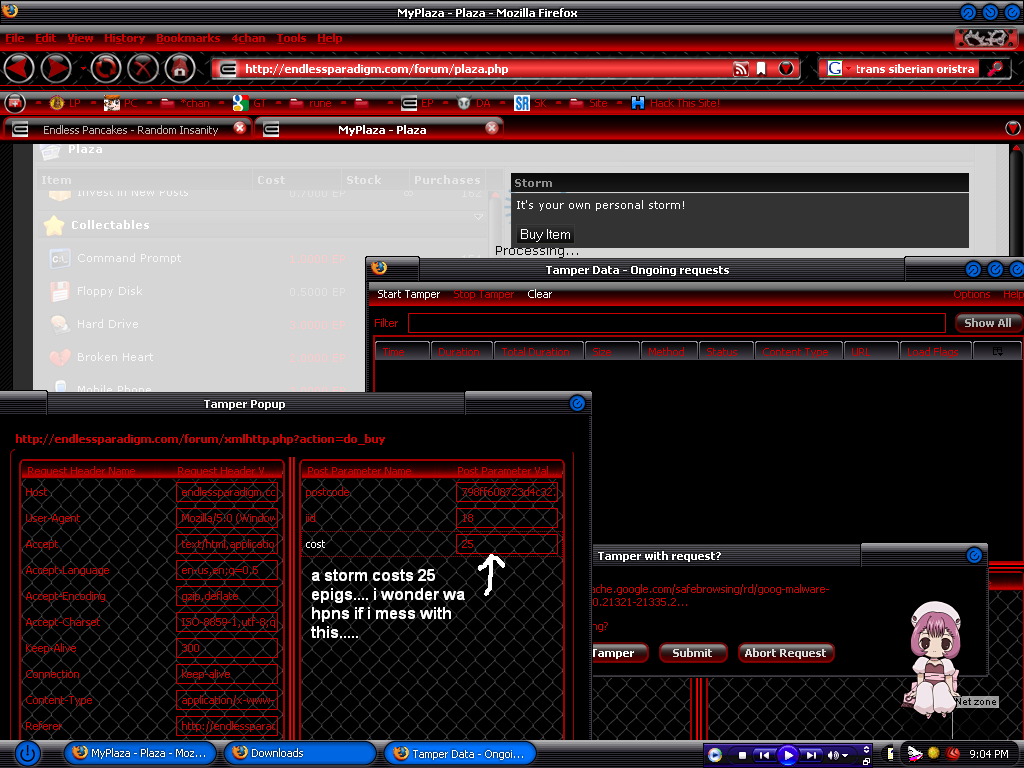Screen dimensions: 1024x768
Task: Reload the page with the Refresh icon
Action: [106, 68]
